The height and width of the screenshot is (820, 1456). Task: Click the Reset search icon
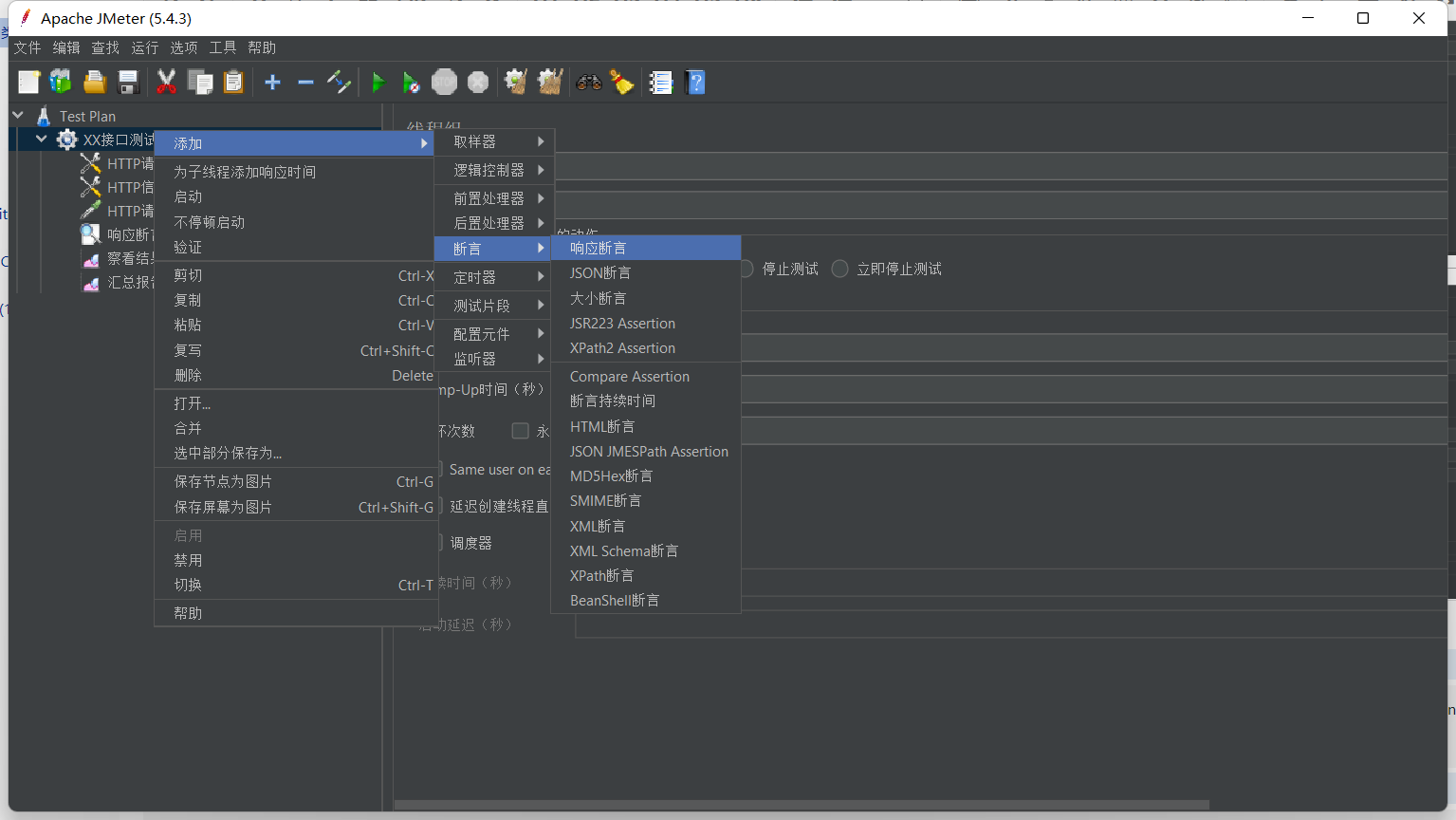coord(622,83)
